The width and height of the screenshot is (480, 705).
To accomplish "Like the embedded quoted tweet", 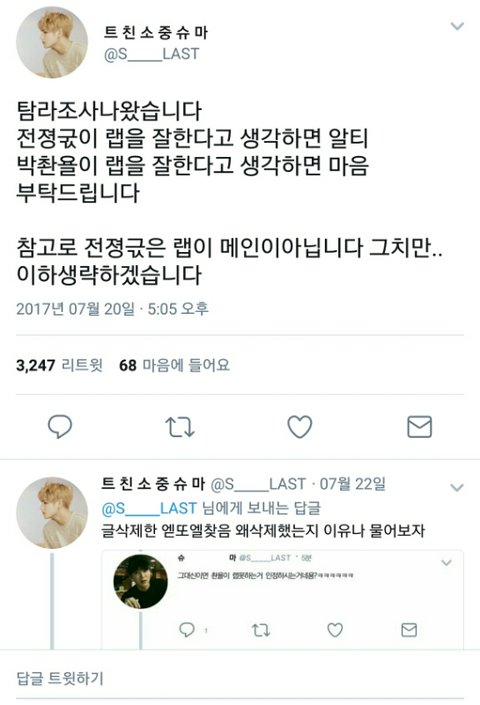I will coord(335,629).
